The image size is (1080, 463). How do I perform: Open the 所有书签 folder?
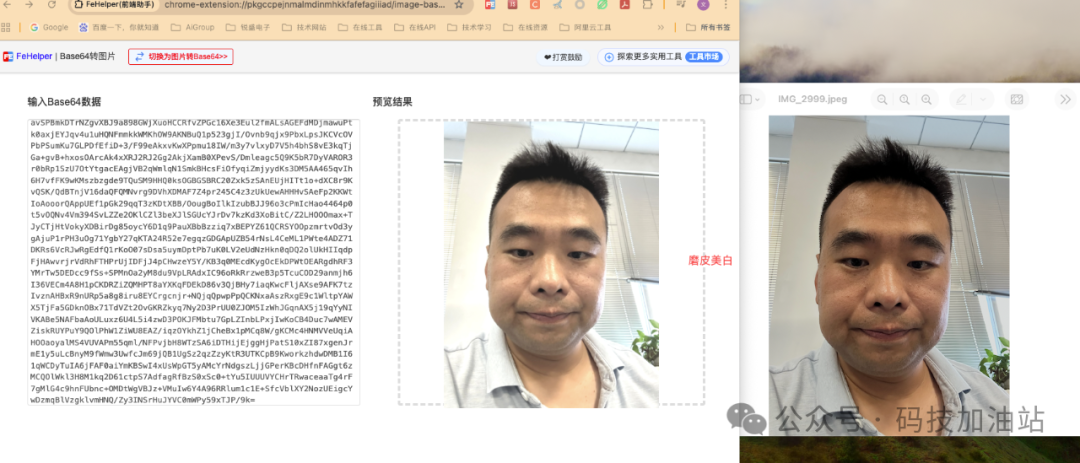[x=709, y=28]
